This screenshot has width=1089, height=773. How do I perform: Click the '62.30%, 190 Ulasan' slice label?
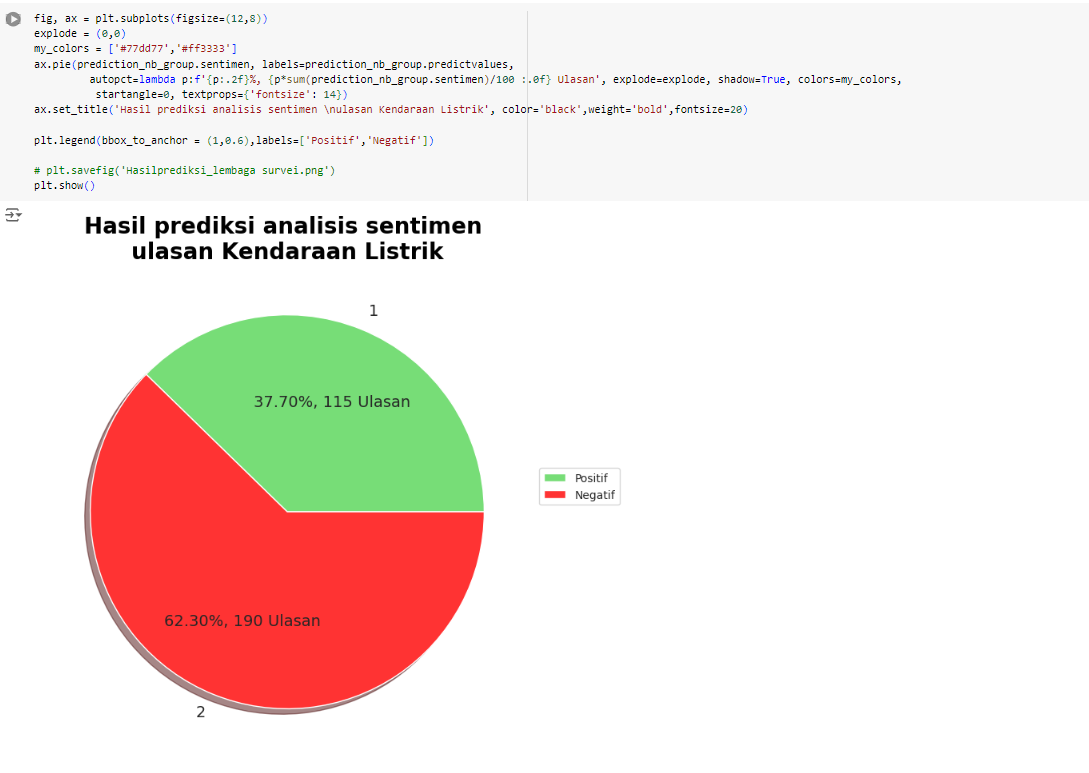tap(242, 621)
